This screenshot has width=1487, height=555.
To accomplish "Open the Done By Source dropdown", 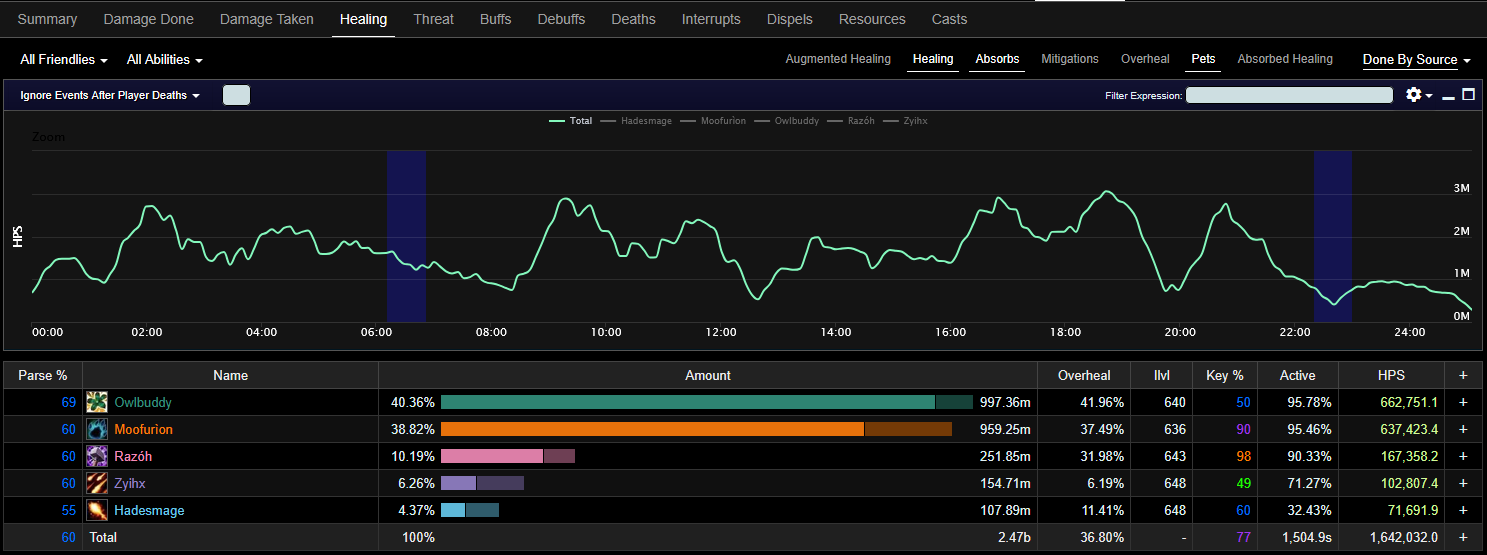I will (1417, 60).
